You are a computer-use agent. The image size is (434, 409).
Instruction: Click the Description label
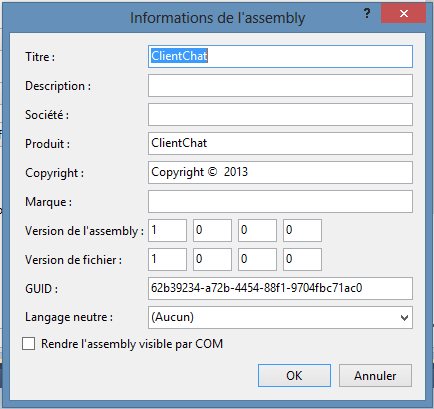coord(58,86)
